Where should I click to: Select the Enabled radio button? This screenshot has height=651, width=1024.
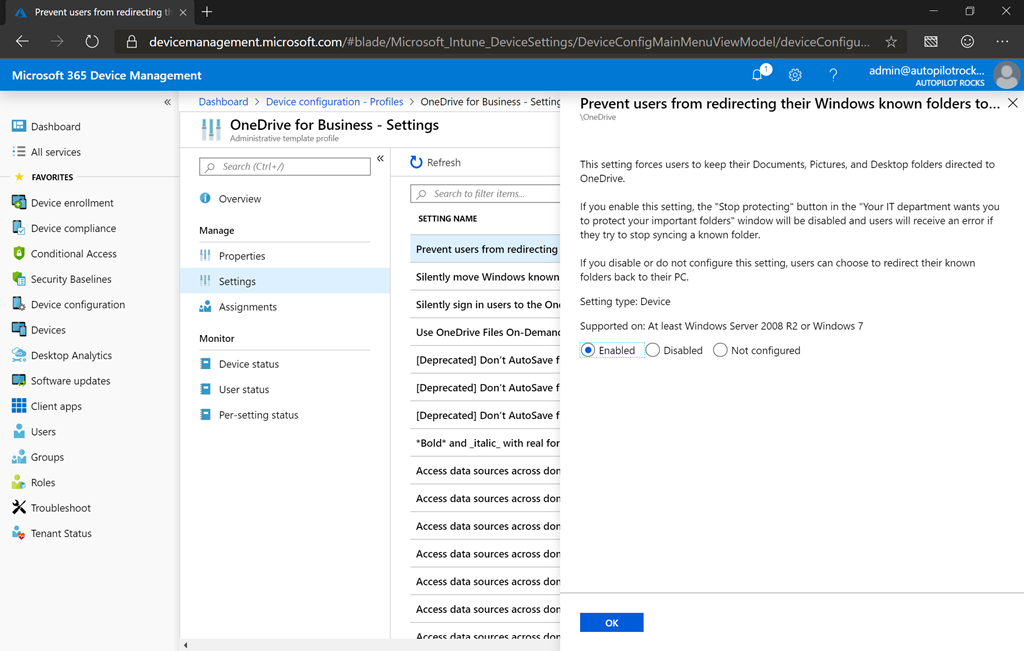588,350
